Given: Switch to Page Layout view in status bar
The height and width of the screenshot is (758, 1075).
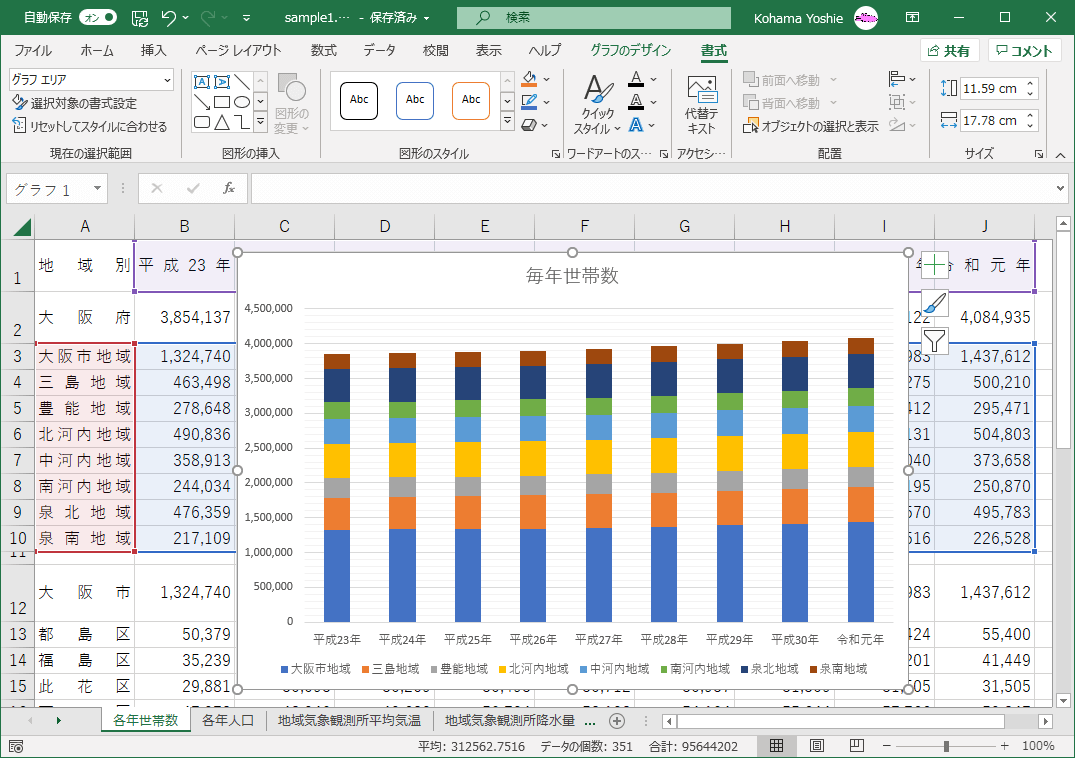Looking at the screenshot, I should pos(816,746).
